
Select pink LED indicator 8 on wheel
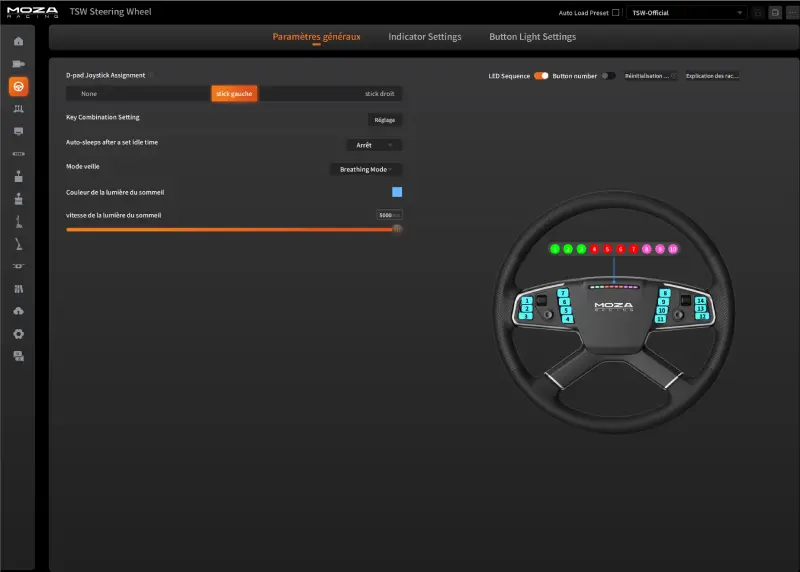tap(646, 249)
